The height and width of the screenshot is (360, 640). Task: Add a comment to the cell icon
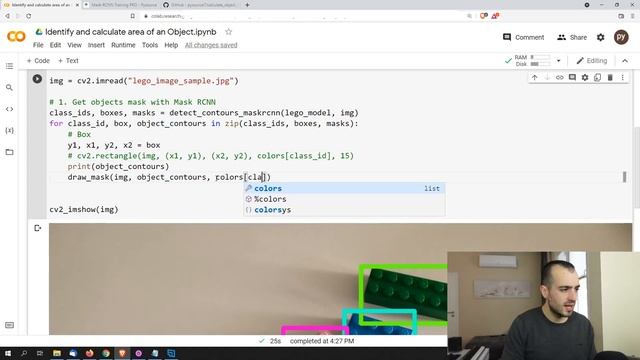point(572,78)
